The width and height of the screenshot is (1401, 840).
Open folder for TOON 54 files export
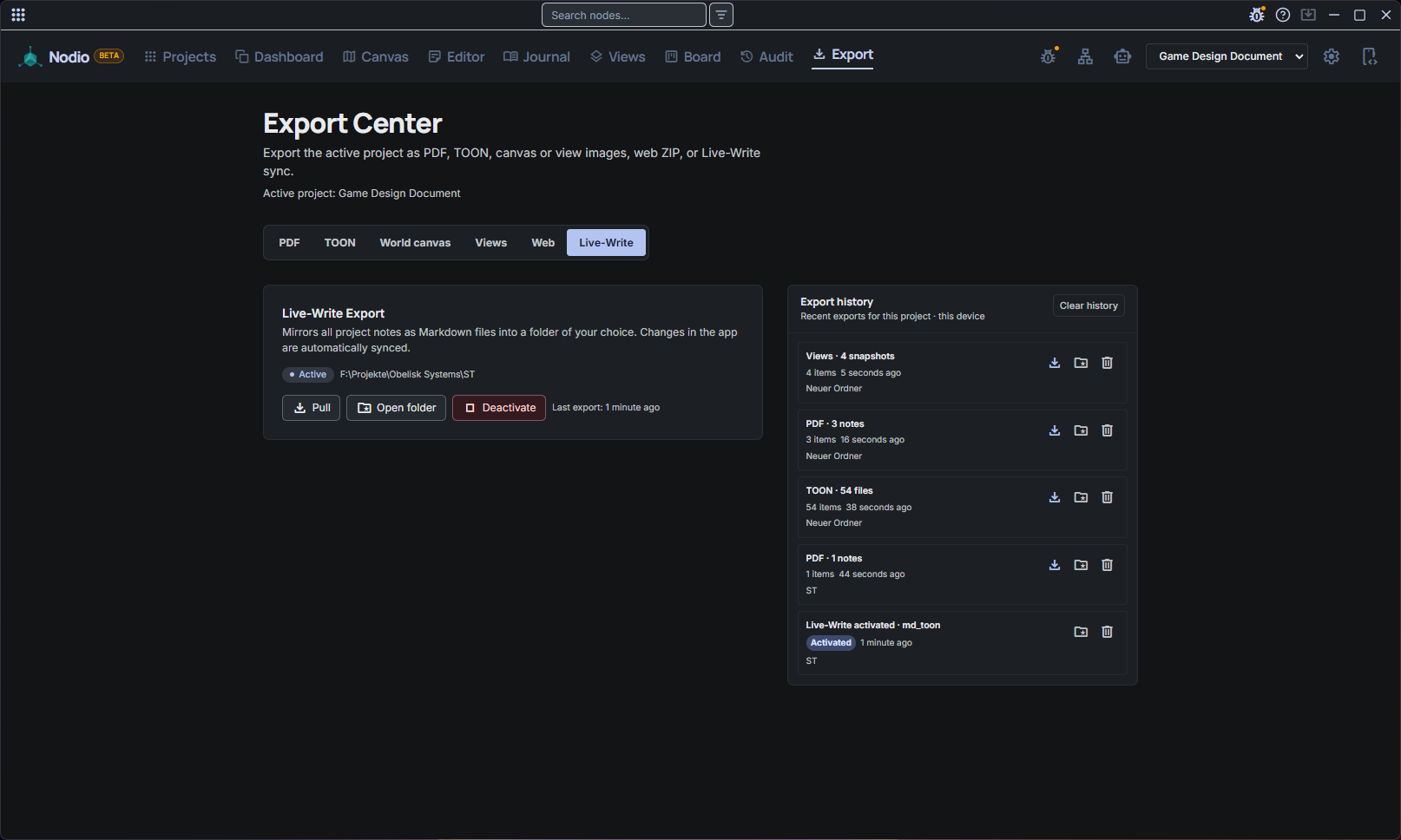[1081, 497]
